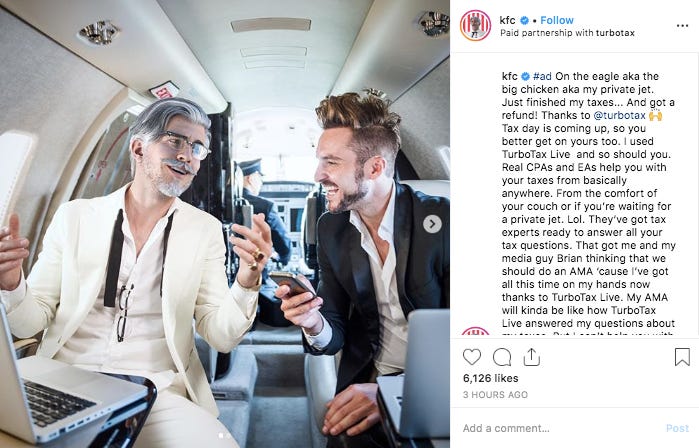Click the blue verified badge beside kfc
The width and height of the screenshot is (699, 448).
click(x=525, y=20)
